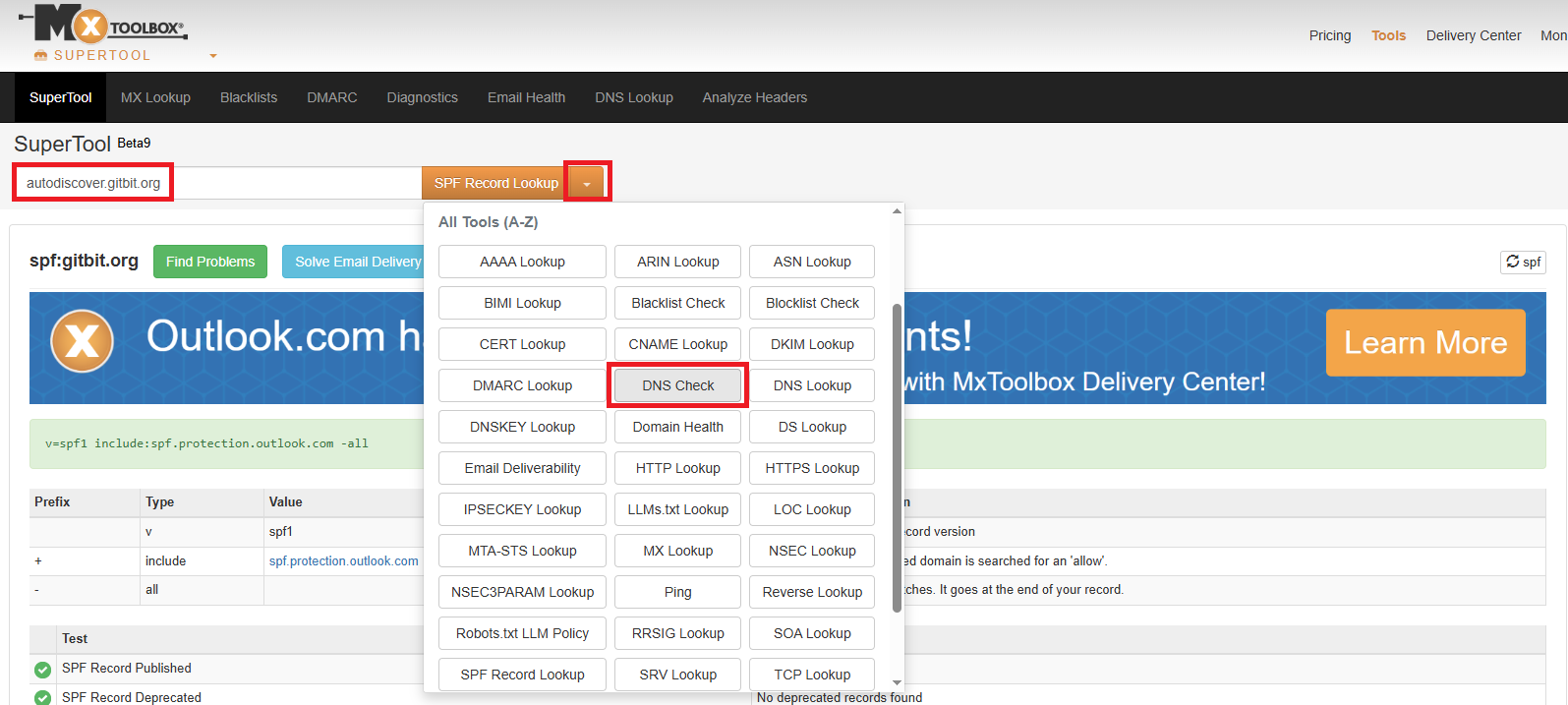Choose TCP Lookup tool
The height and width of the screenshot is (705, 1568).
coord(812,675)
